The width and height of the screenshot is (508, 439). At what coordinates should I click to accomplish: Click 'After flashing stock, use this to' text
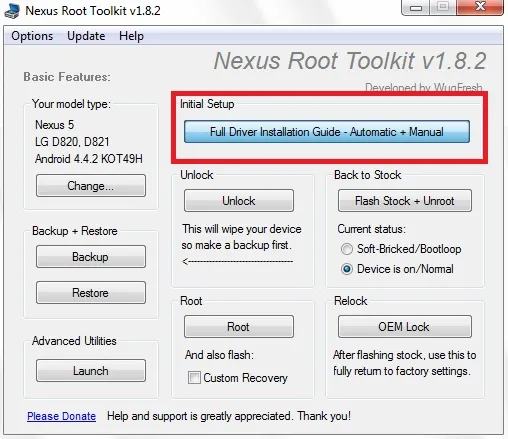404,355
